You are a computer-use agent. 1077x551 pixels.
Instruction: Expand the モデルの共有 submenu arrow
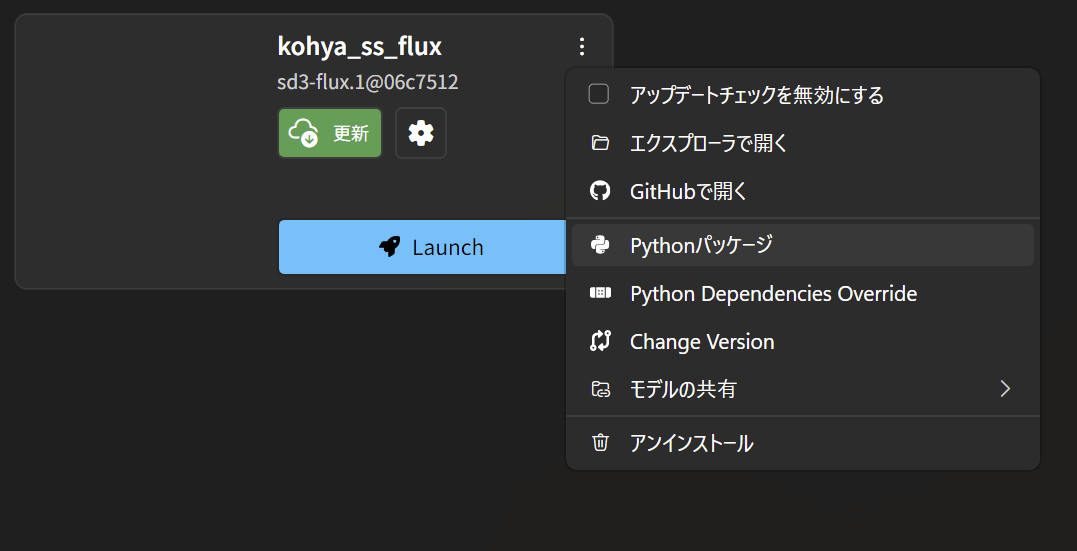tap(1005, 389)
